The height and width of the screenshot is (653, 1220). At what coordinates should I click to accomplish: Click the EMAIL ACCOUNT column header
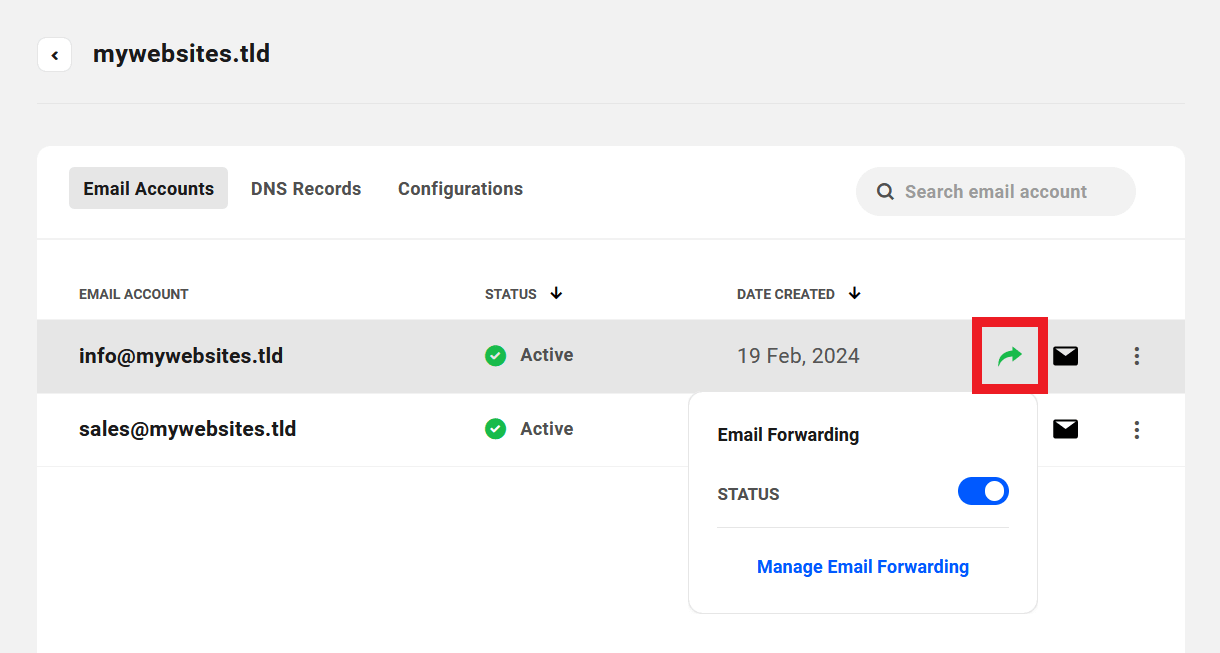[134, 294]
